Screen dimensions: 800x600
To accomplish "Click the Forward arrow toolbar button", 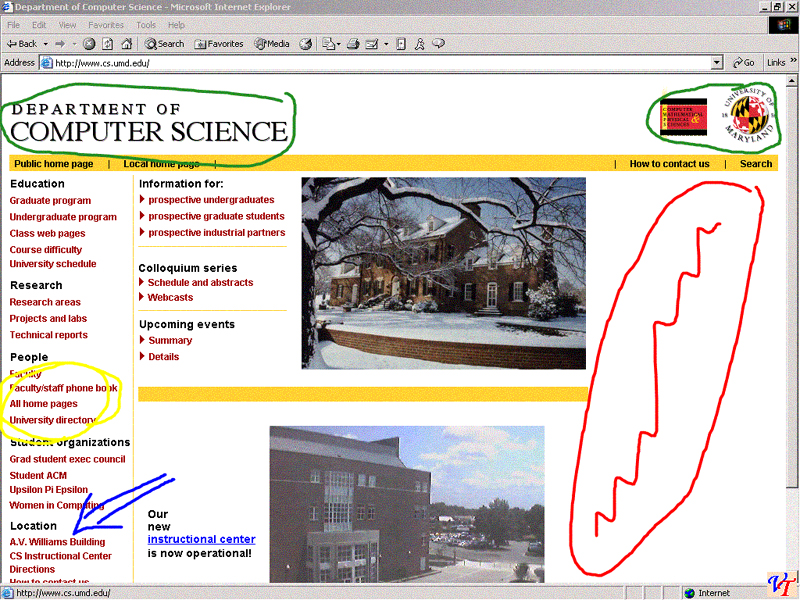I will click(60, 44).
